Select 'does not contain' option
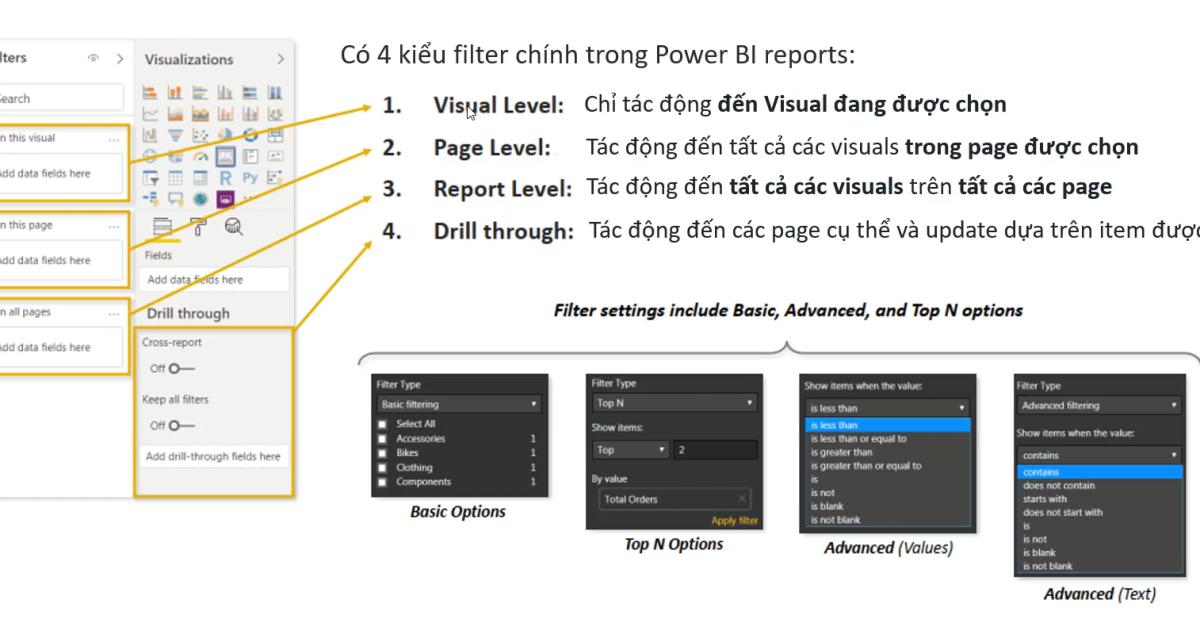This screenshot has height=630, width=1200. click(x=1059, y=485)
